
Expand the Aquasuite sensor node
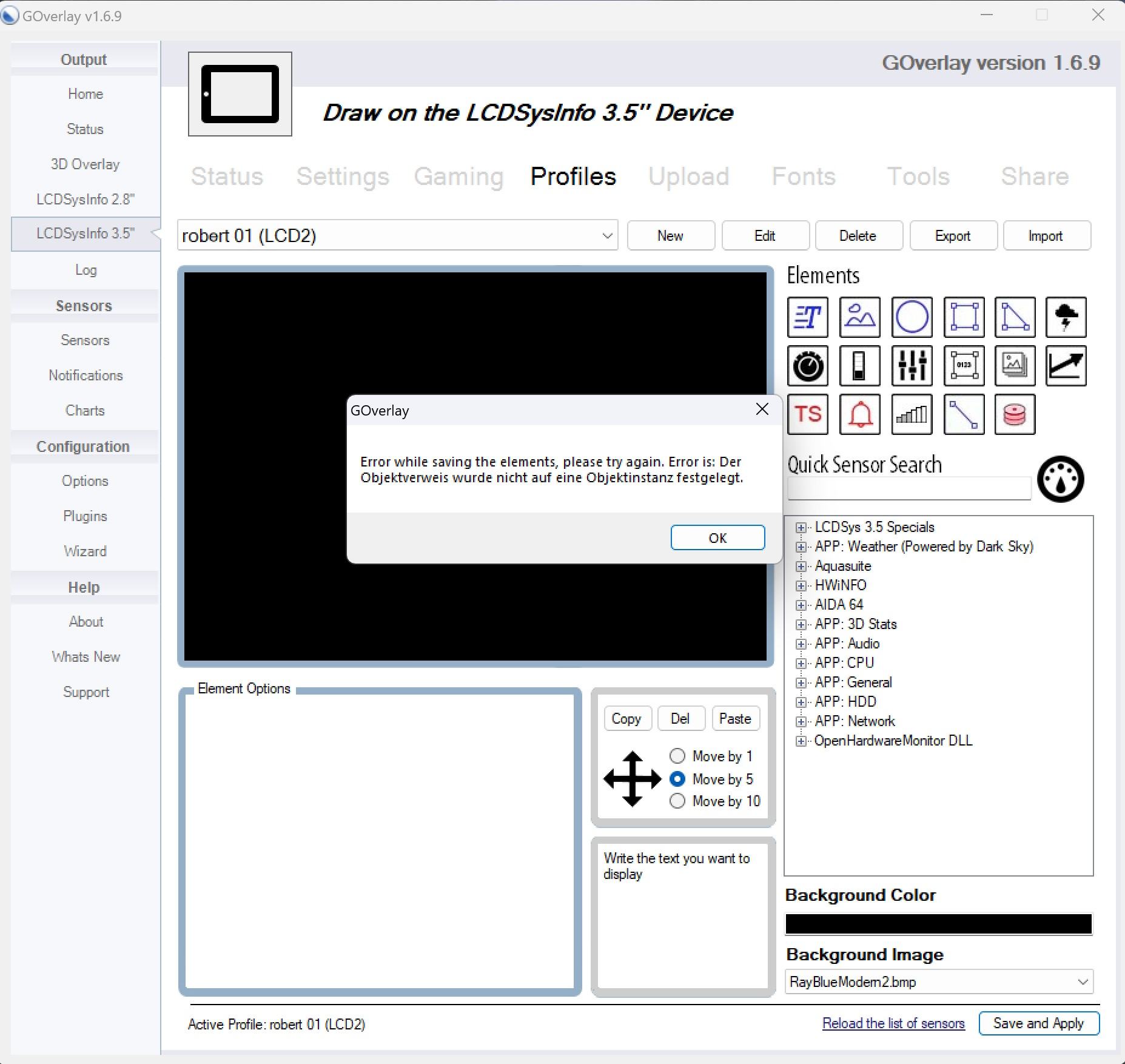tap(801, 566)
